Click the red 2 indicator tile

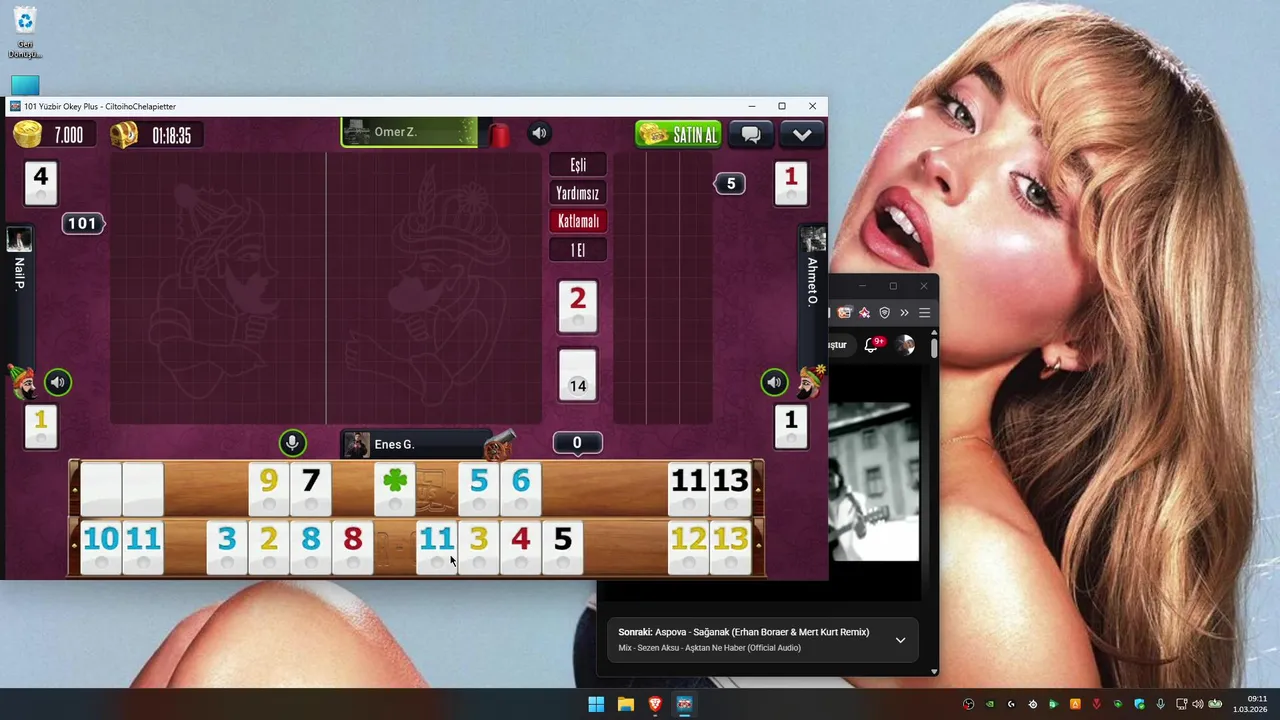point(577,306)
